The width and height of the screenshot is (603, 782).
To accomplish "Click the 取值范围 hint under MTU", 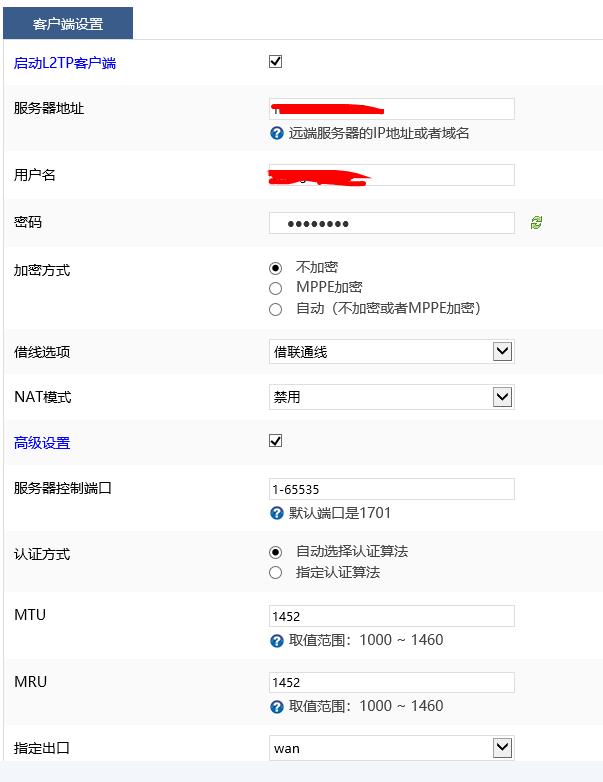I will click(x=366, y=640).
